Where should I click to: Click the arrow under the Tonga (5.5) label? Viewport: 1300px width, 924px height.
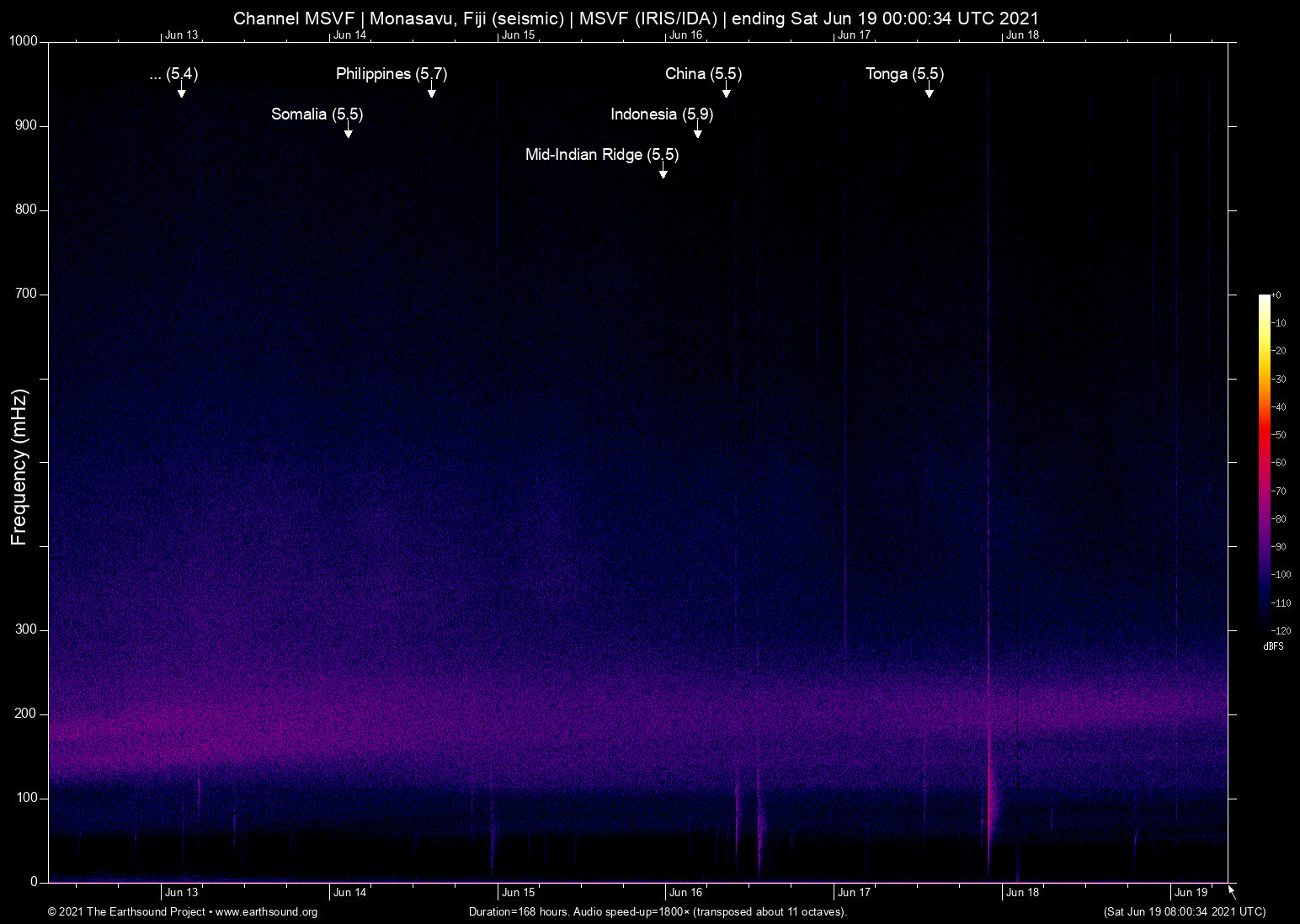(x=929, y=92)
